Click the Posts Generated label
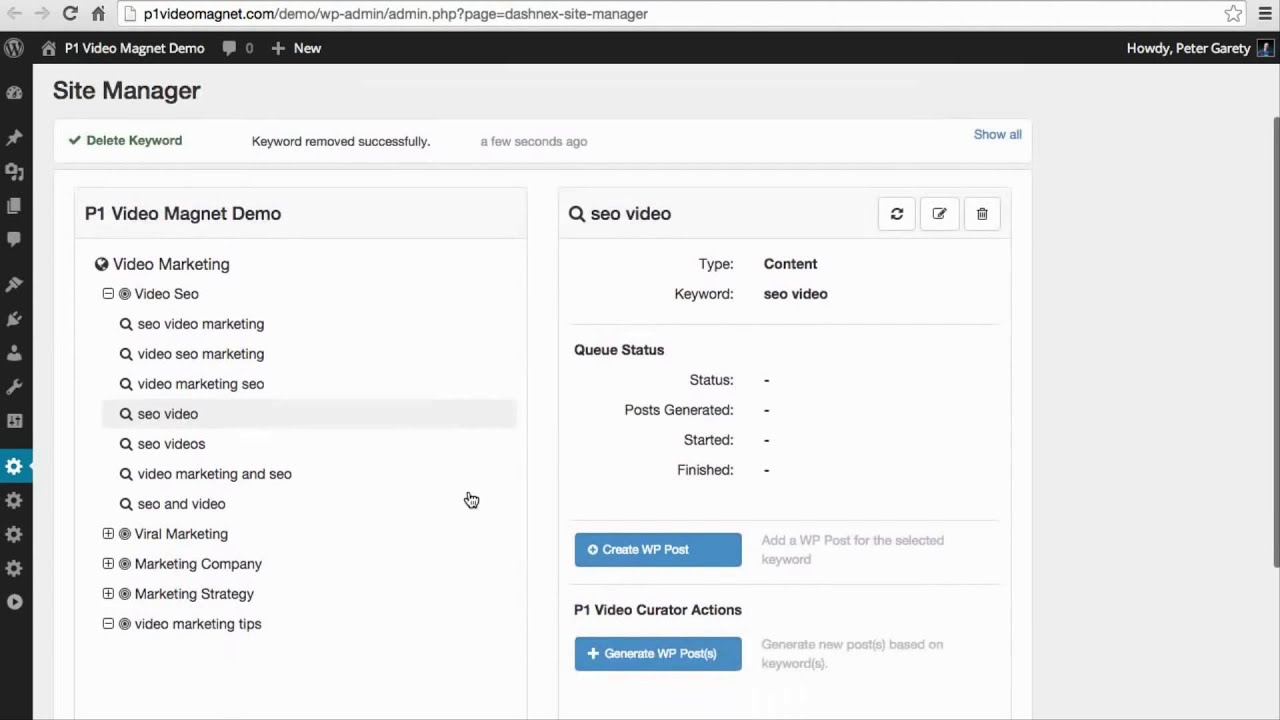The image size is (1280, 720). pyautogui.click(x=679, y=410)
